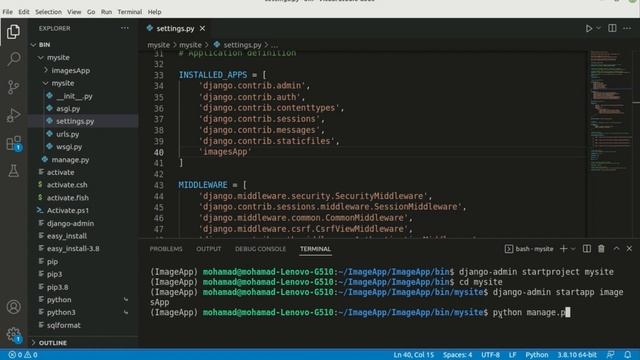Screen dimensions: 640x360
Task: Open the Selection menu
Action: click(x=48, y=12)
